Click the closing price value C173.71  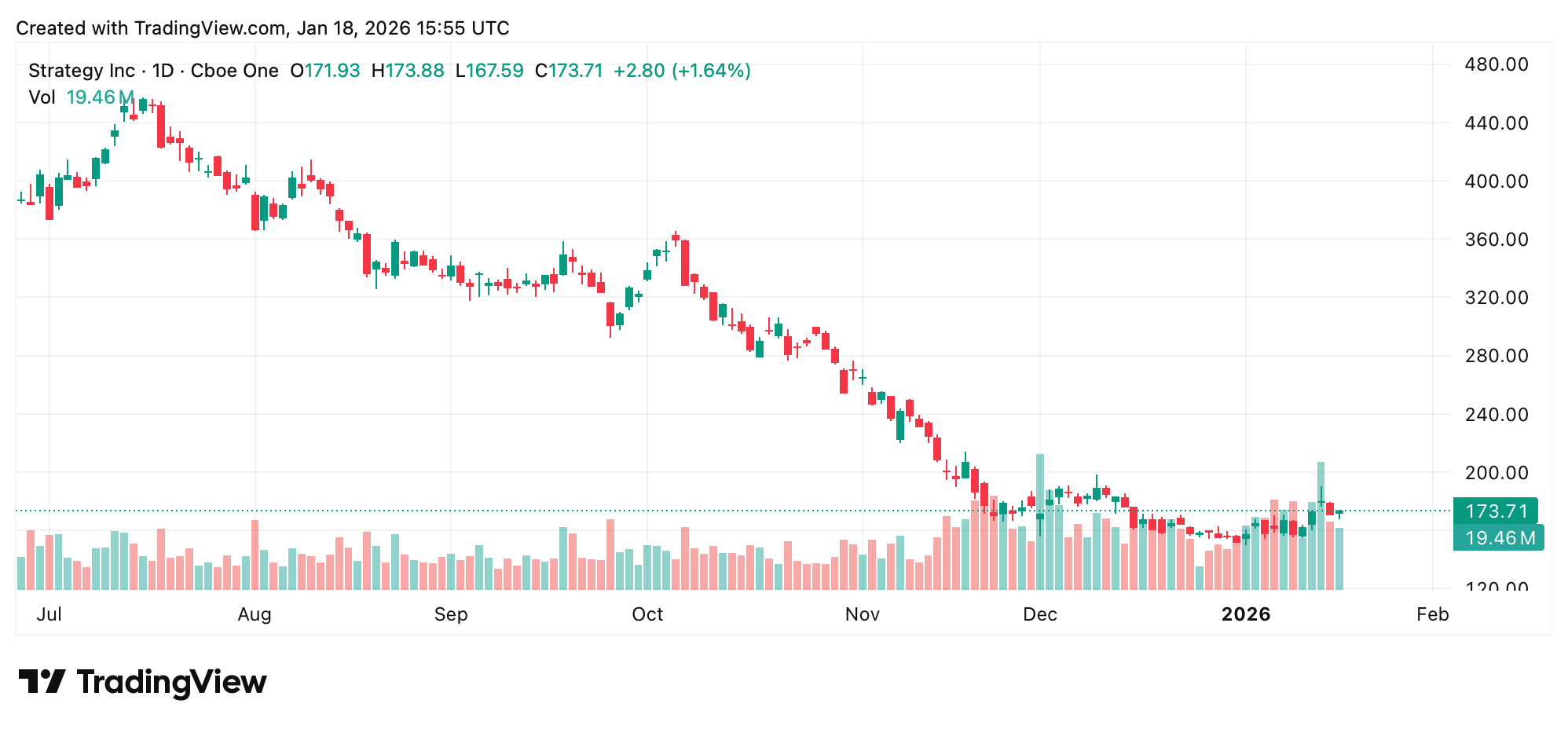569,71
